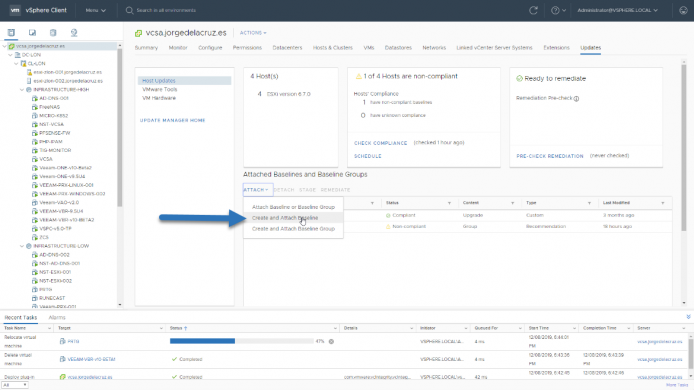Switch to VMs and Templates inventory icon
Viewport: 694px width, 390px height.
(32, 33)
